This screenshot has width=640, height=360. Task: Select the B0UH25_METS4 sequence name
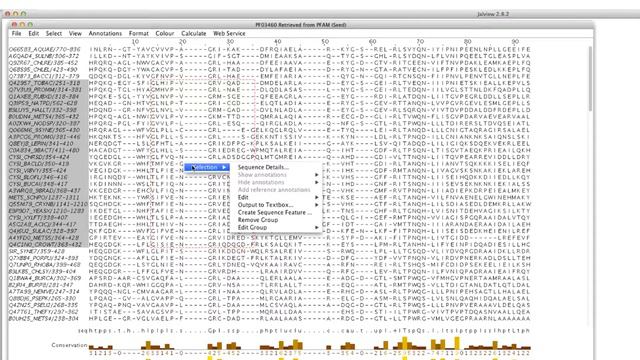43,318
